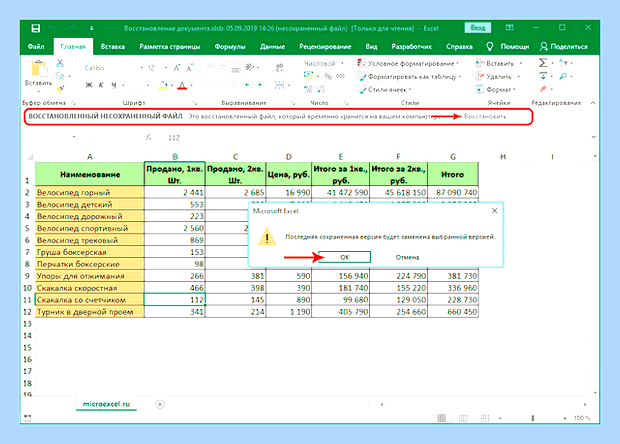Click the insert function fx icon
Screen dimensions: 620x444
pyautogui.click(x=148, y=138)
